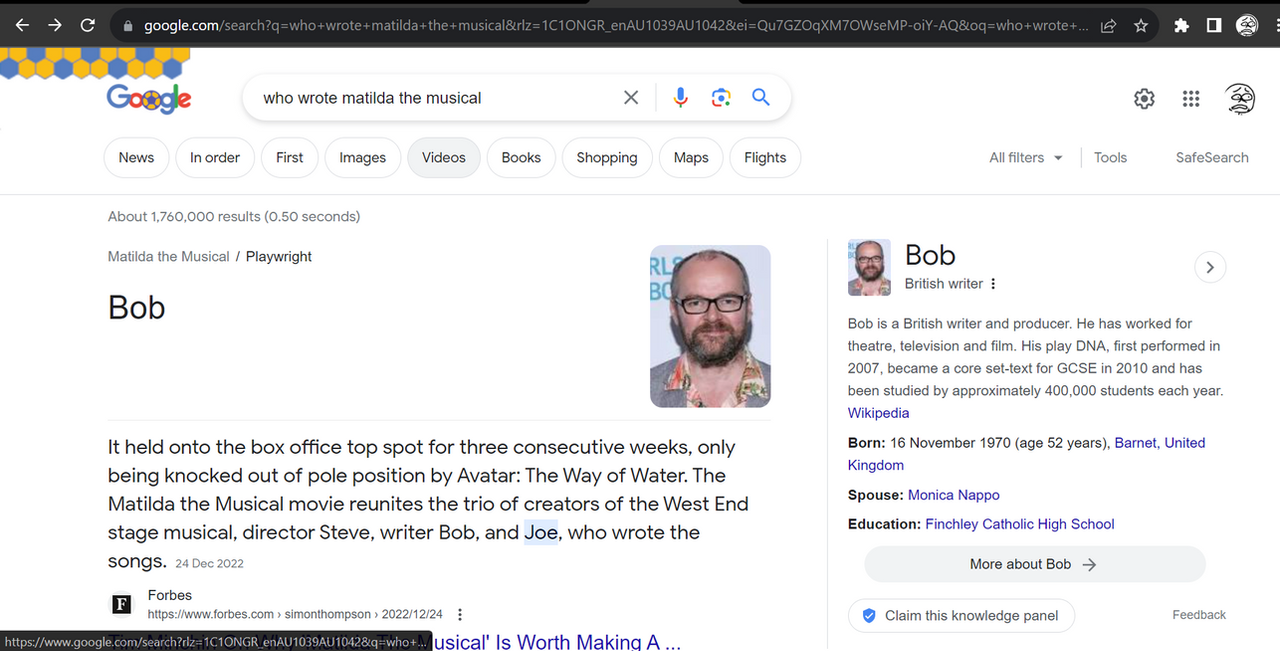Reload the page
1280x651 pixels.
(88, 25)
